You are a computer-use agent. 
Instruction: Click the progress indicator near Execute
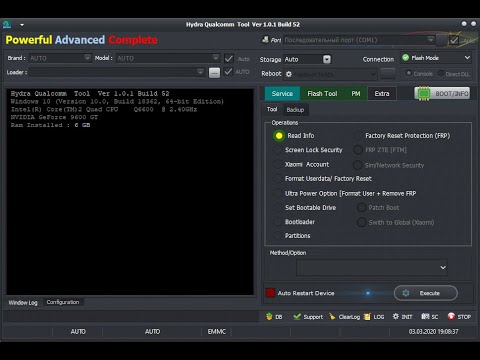pos(368,293)
